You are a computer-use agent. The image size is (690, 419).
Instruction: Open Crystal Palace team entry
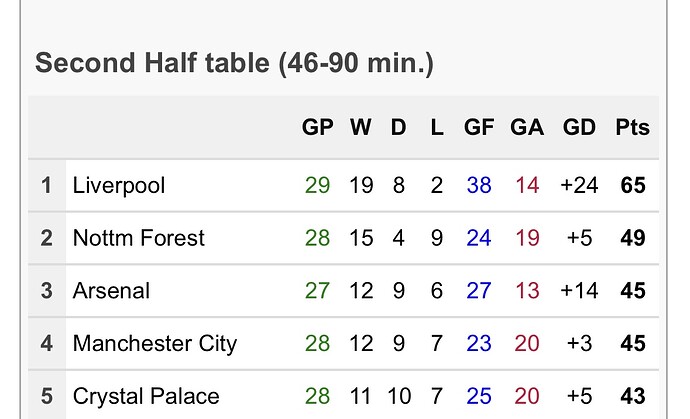point(146,396)
